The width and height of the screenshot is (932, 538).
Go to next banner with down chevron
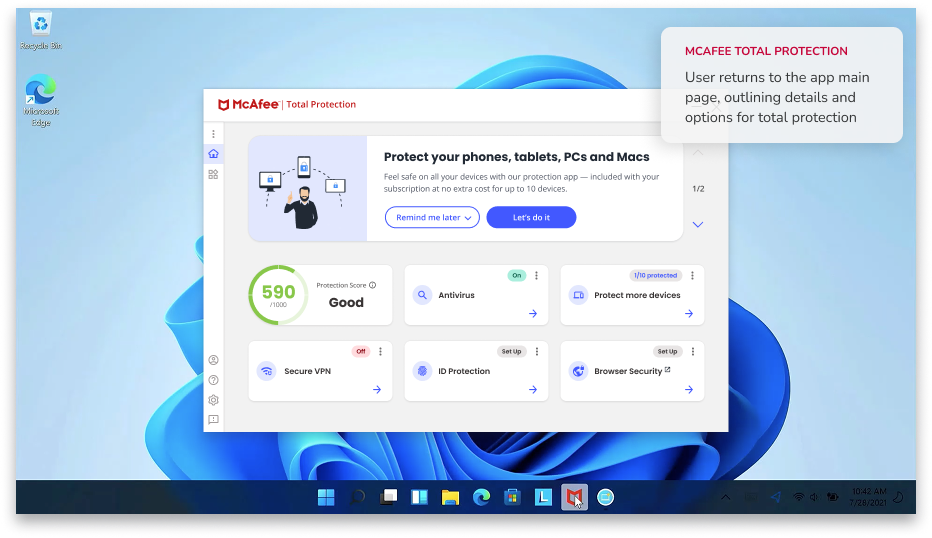698,224
